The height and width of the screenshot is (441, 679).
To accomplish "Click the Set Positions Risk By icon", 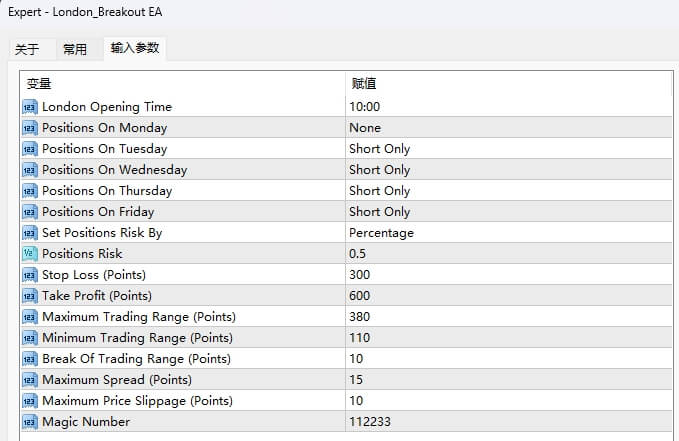I will coord(29,233).
